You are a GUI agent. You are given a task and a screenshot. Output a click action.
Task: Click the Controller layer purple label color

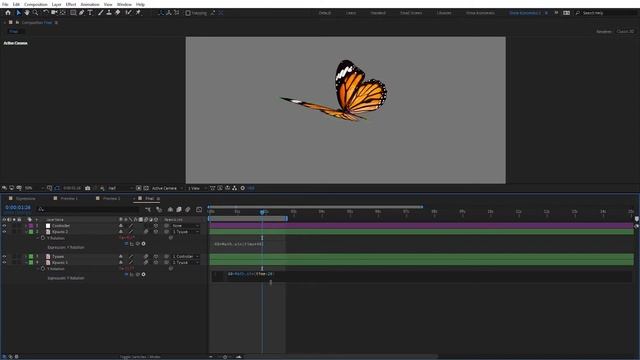[31, 226]
